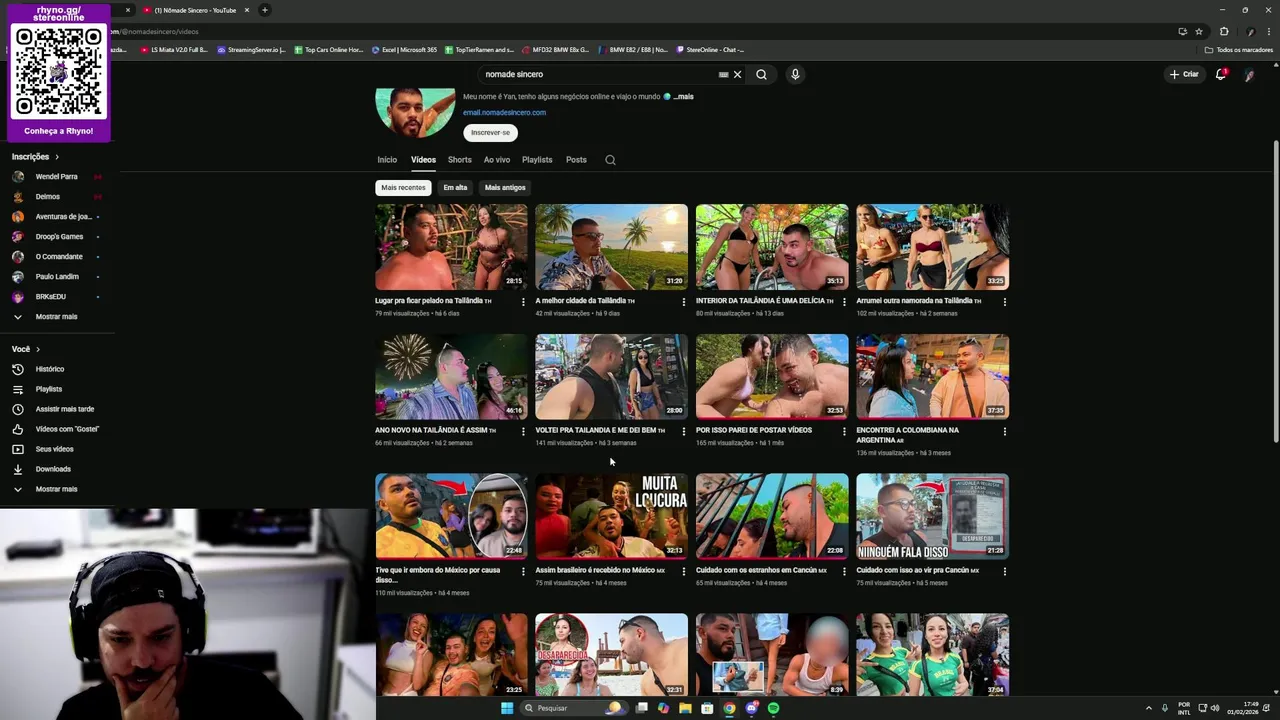Open the channel Playlists tab

(x=537, y=160)
